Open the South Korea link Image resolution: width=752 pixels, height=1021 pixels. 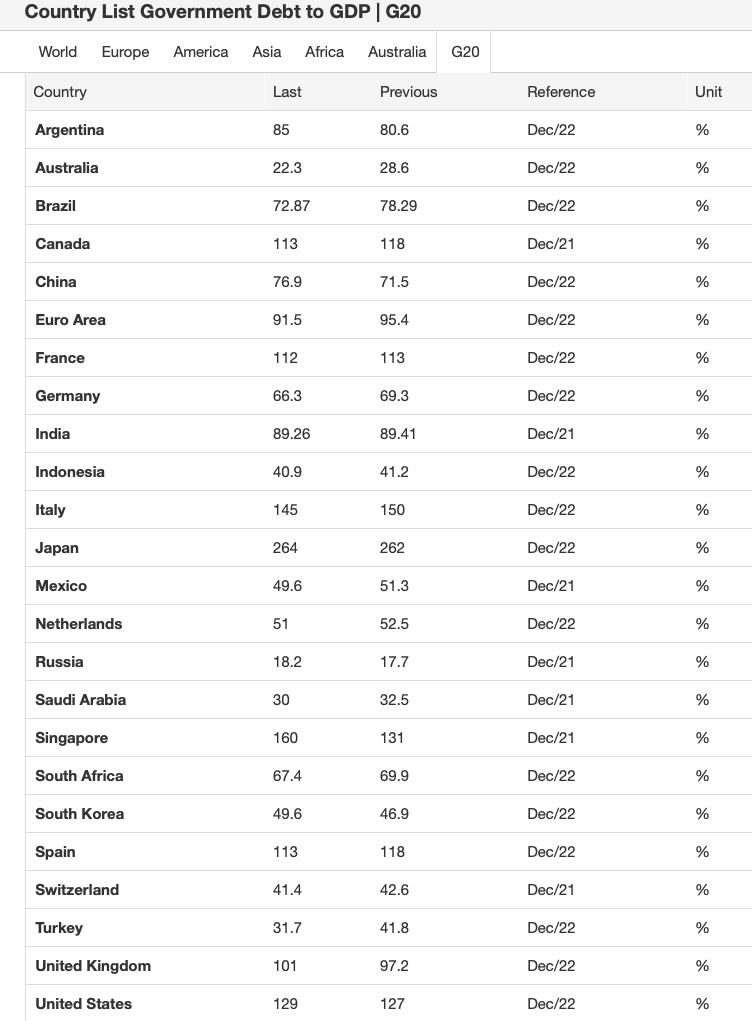79,814
